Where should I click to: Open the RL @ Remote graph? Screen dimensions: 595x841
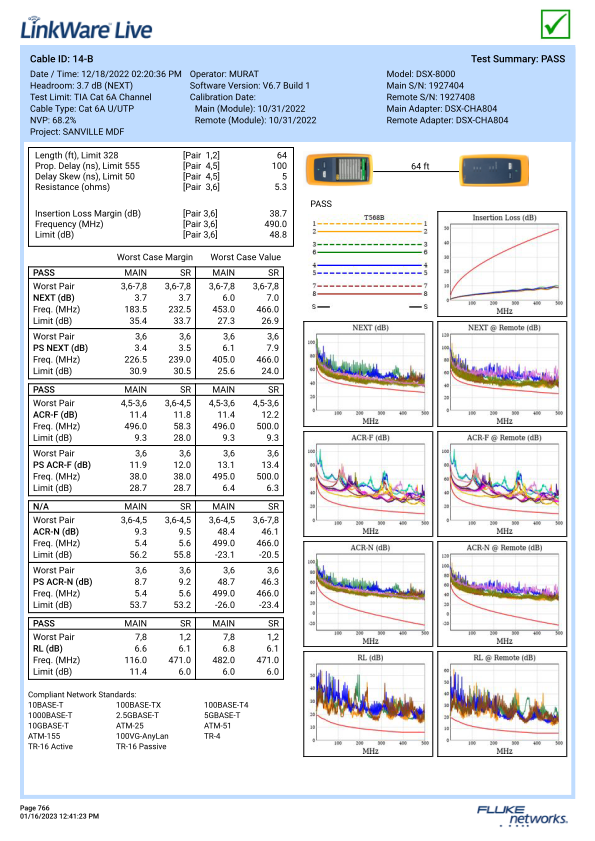click(x=502, y=704)
